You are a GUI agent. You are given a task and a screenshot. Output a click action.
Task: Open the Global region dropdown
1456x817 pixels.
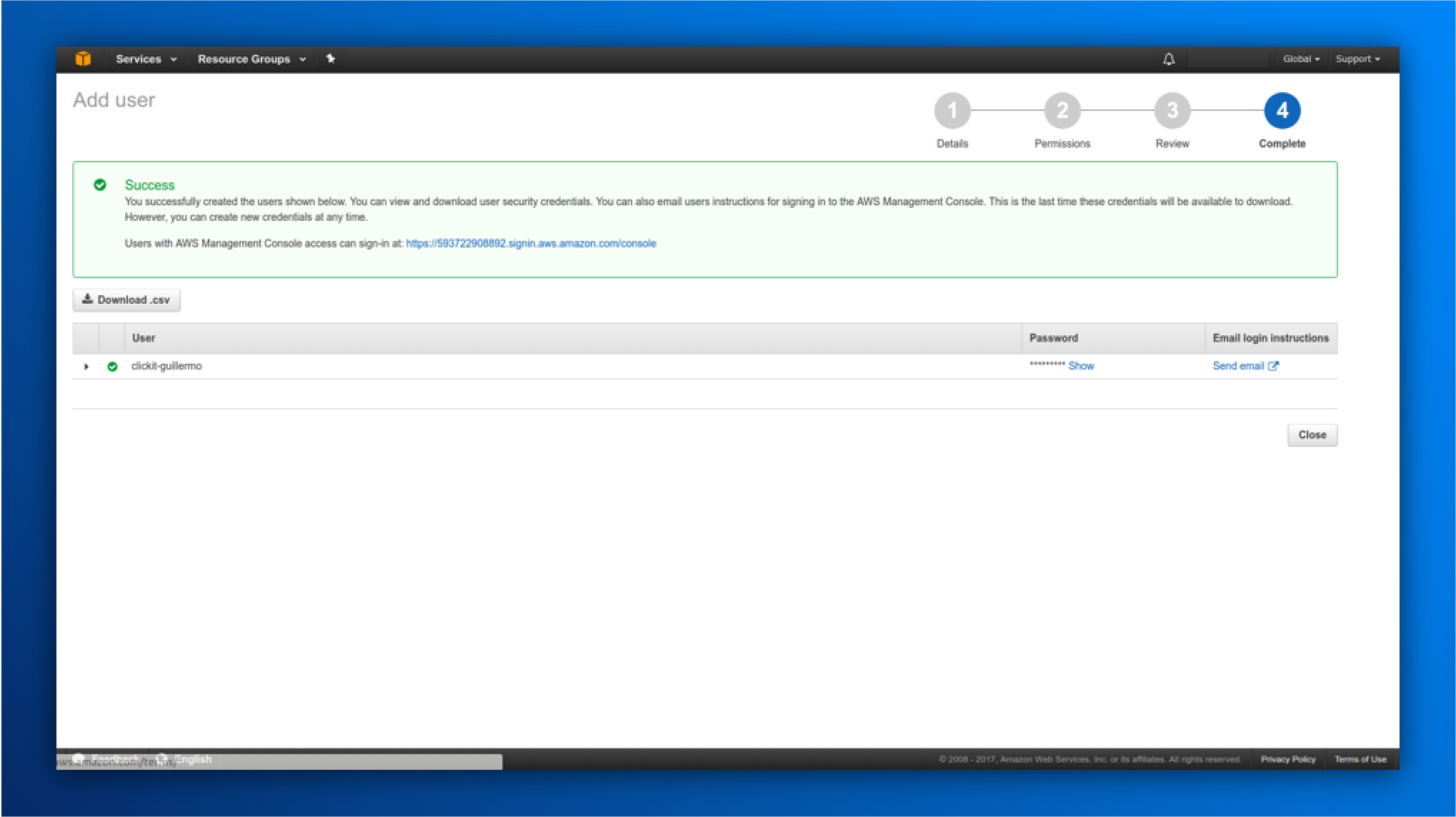pos(1301,59)
